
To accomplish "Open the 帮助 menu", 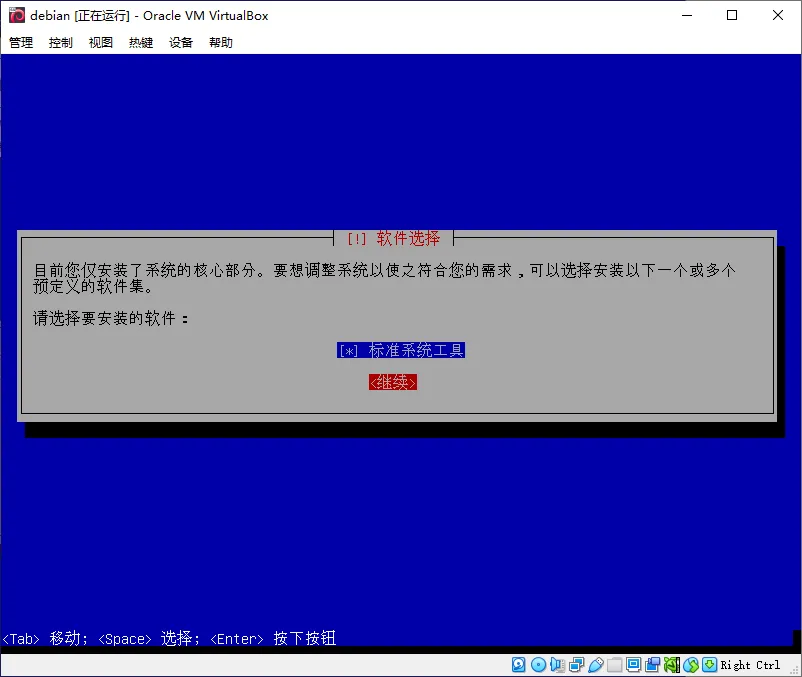I will 221,42.
